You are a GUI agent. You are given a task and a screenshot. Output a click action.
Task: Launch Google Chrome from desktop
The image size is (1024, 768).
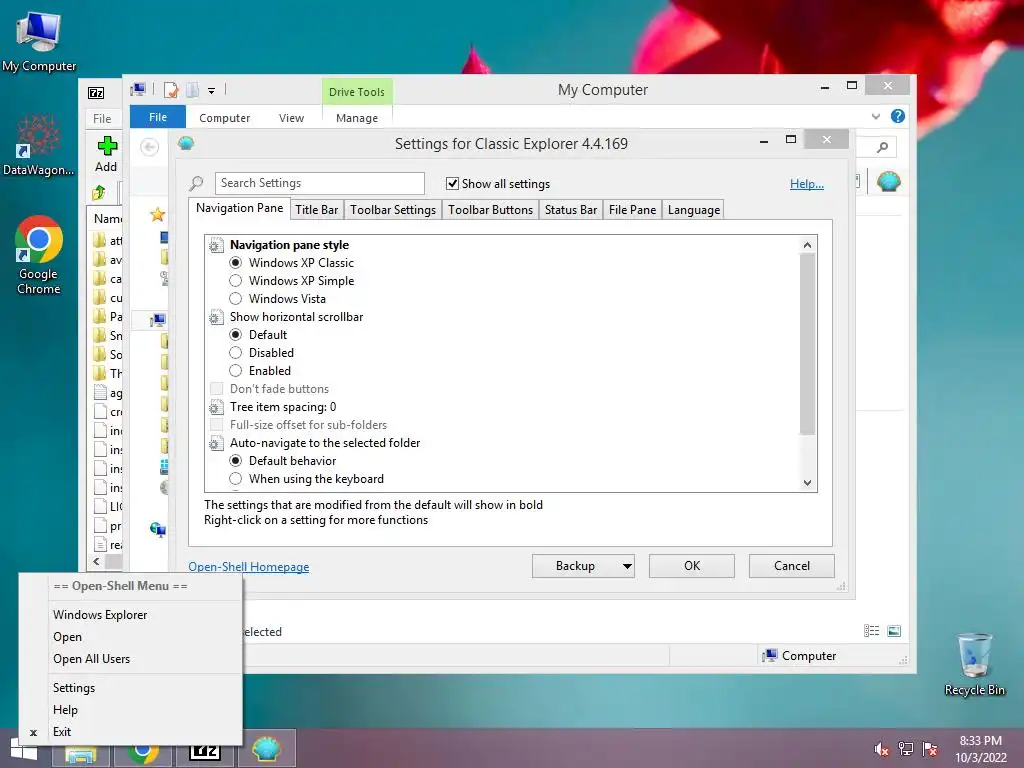pyautogui.click(x=39, y=255)
